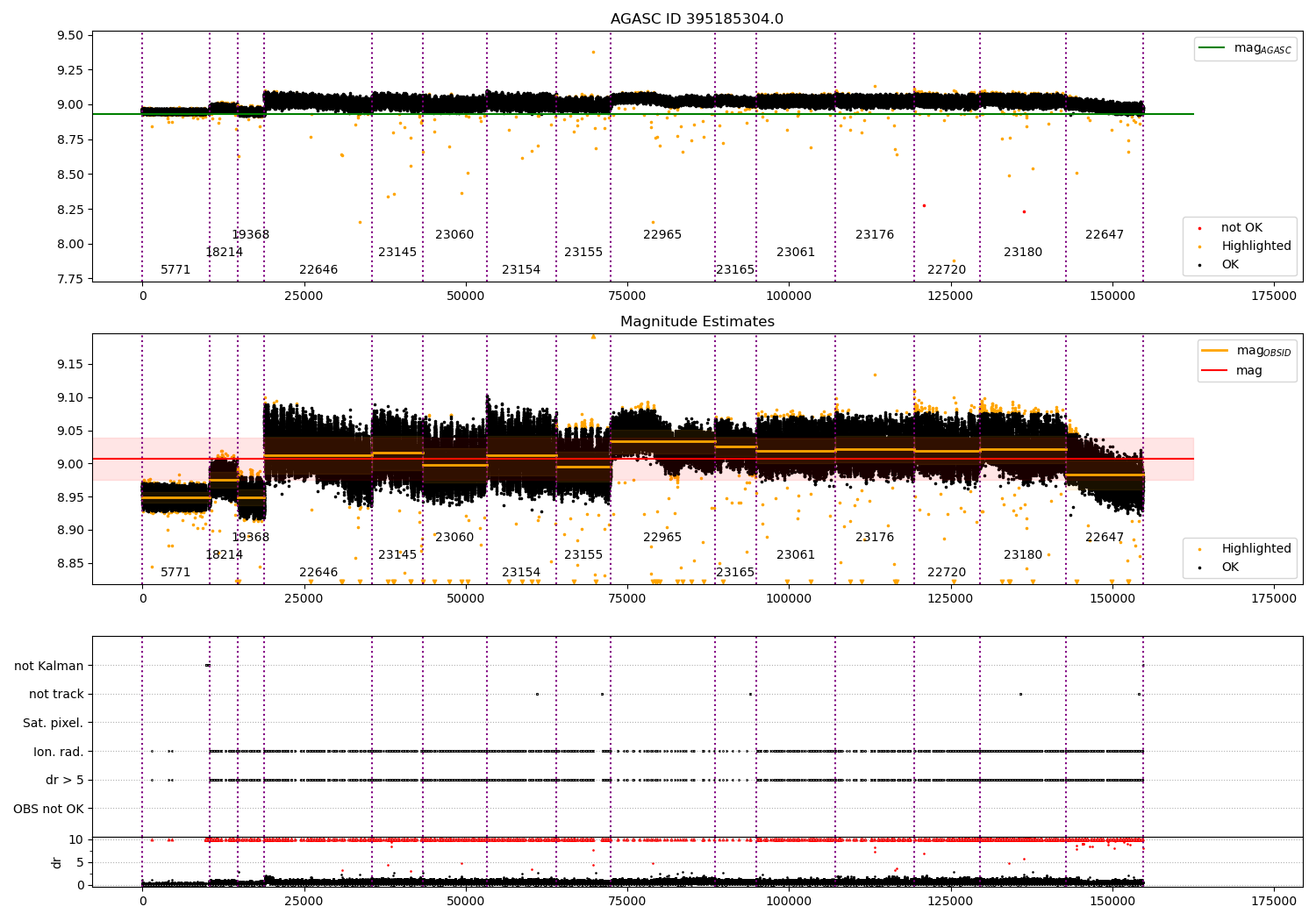Click the 'not track' axis label

(56, 695)
